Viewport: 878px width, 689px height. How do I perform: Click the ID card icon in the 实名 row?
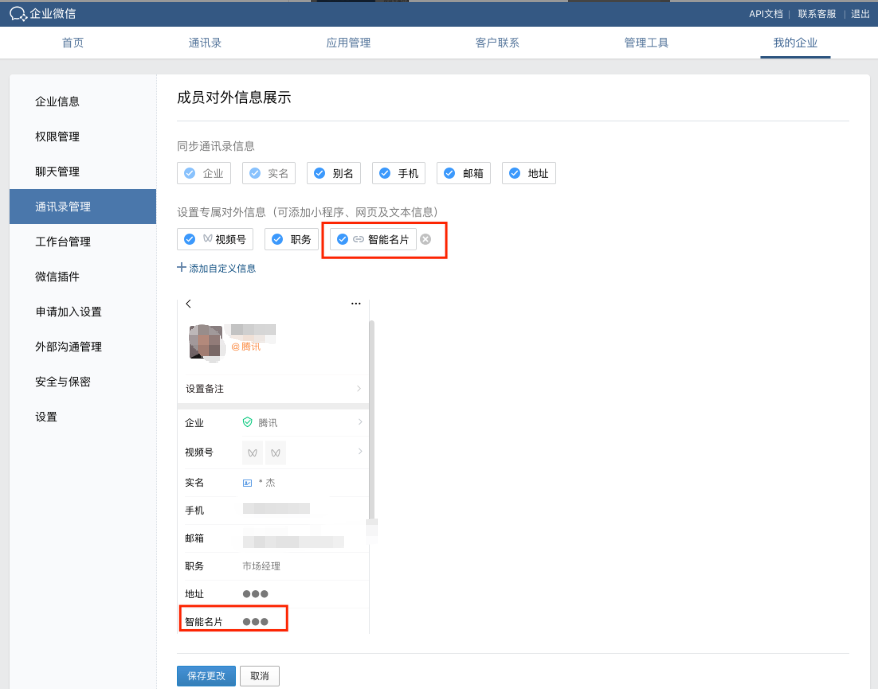pyautogui.click(x=247, y=482)
